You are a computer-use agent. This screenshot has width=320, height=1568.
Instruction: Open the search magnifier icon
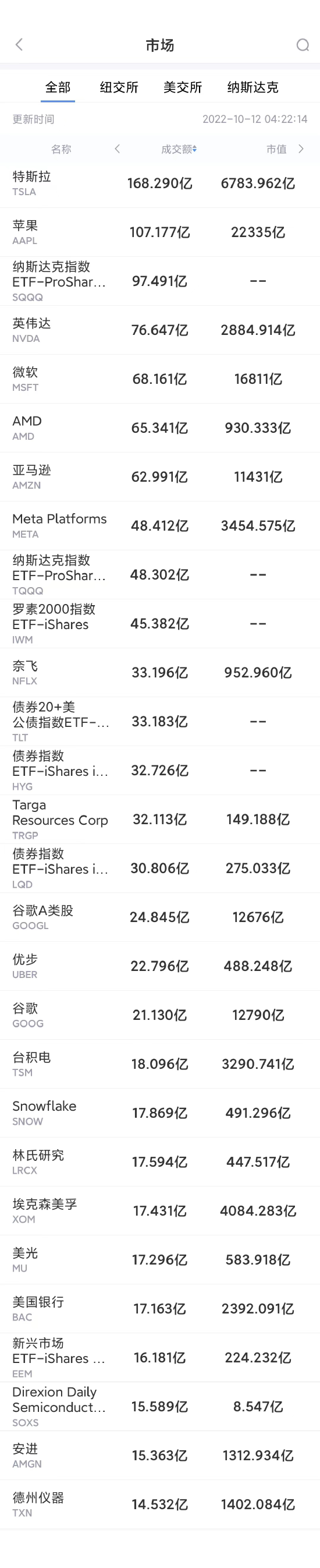tap(303, 45)
